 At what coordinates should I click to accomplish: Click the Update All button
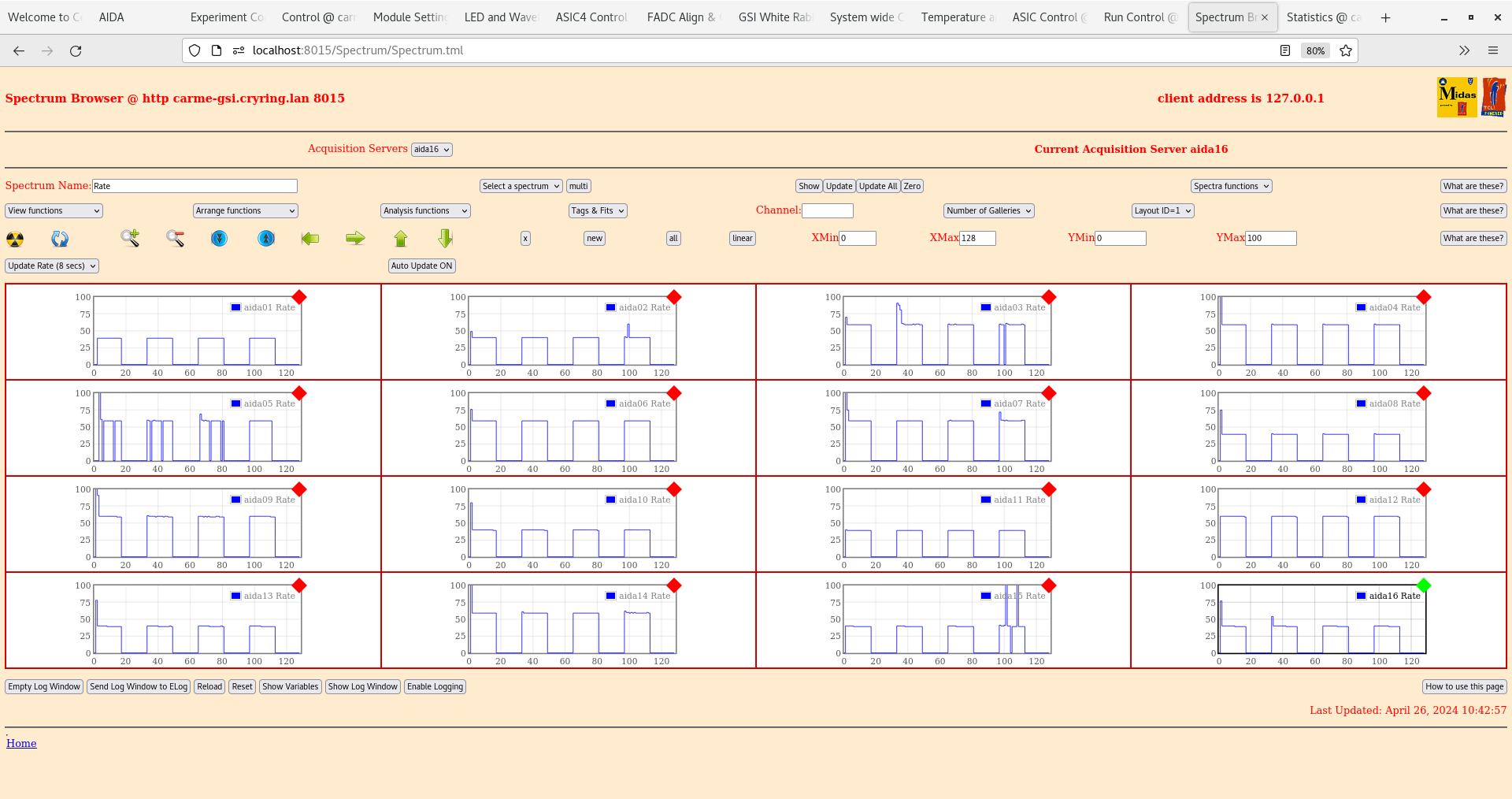[877, 187]
